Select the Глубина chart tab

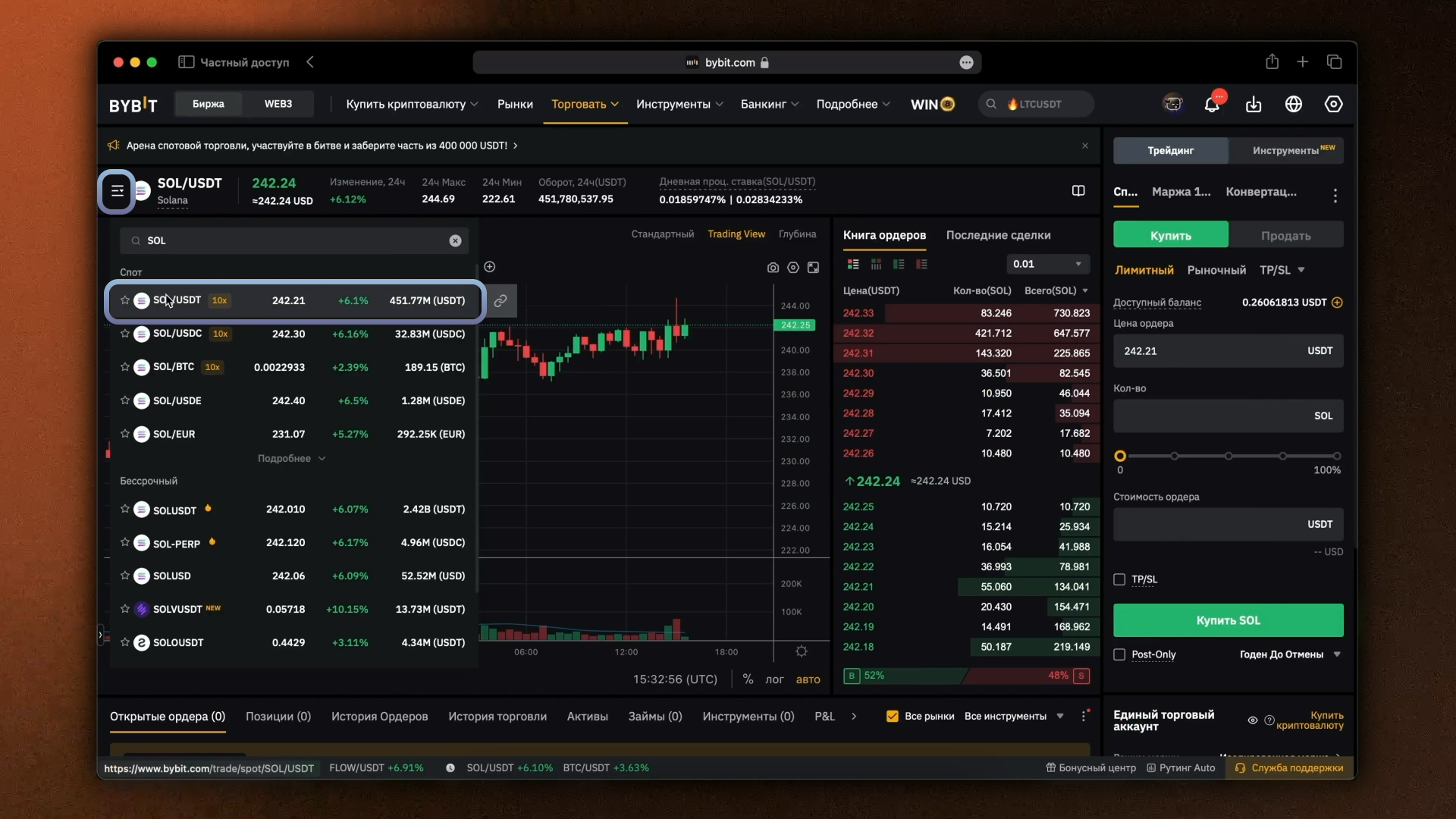pyautogui.click(x=797, y=234)
